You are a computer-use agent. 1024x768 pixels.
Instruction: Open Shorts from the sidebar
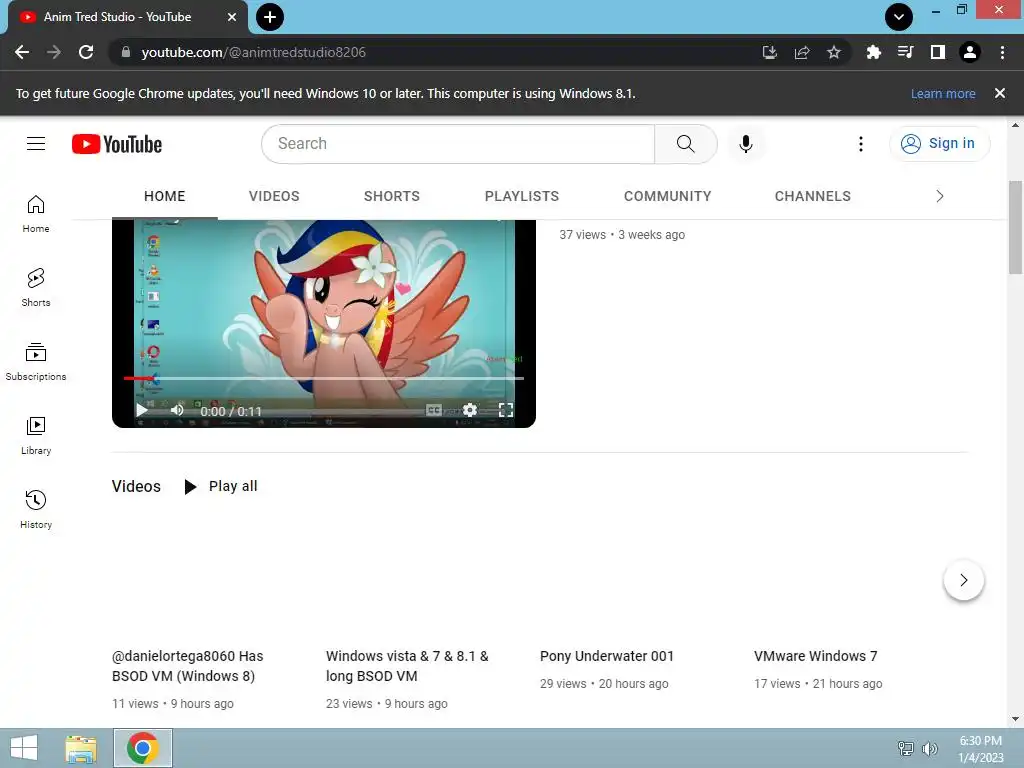(36, 287)
